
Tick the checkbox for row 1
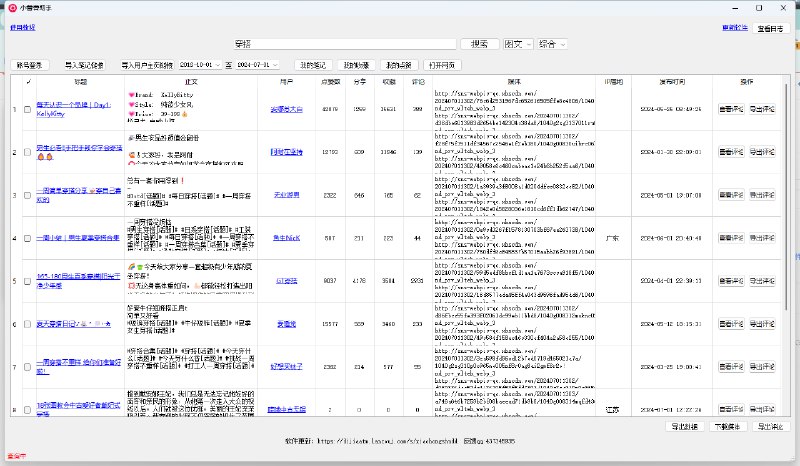28,109
